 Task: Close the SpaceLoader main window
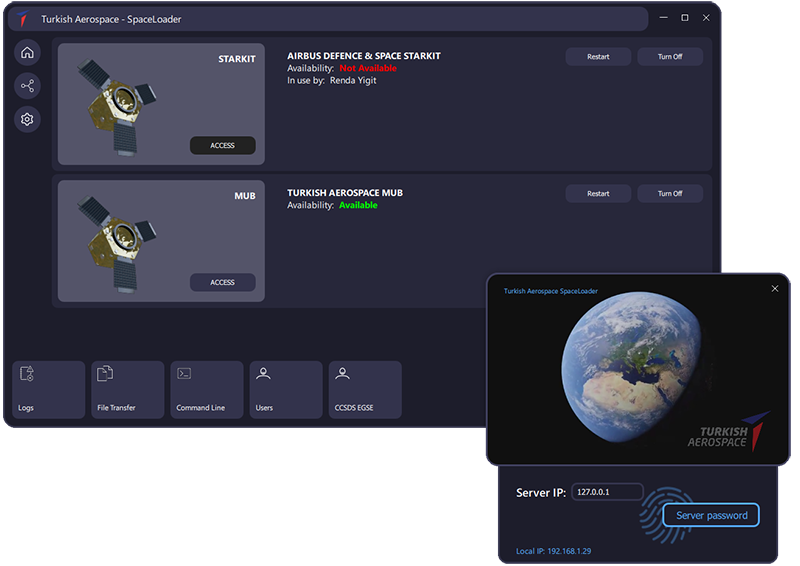click(706, 18)
